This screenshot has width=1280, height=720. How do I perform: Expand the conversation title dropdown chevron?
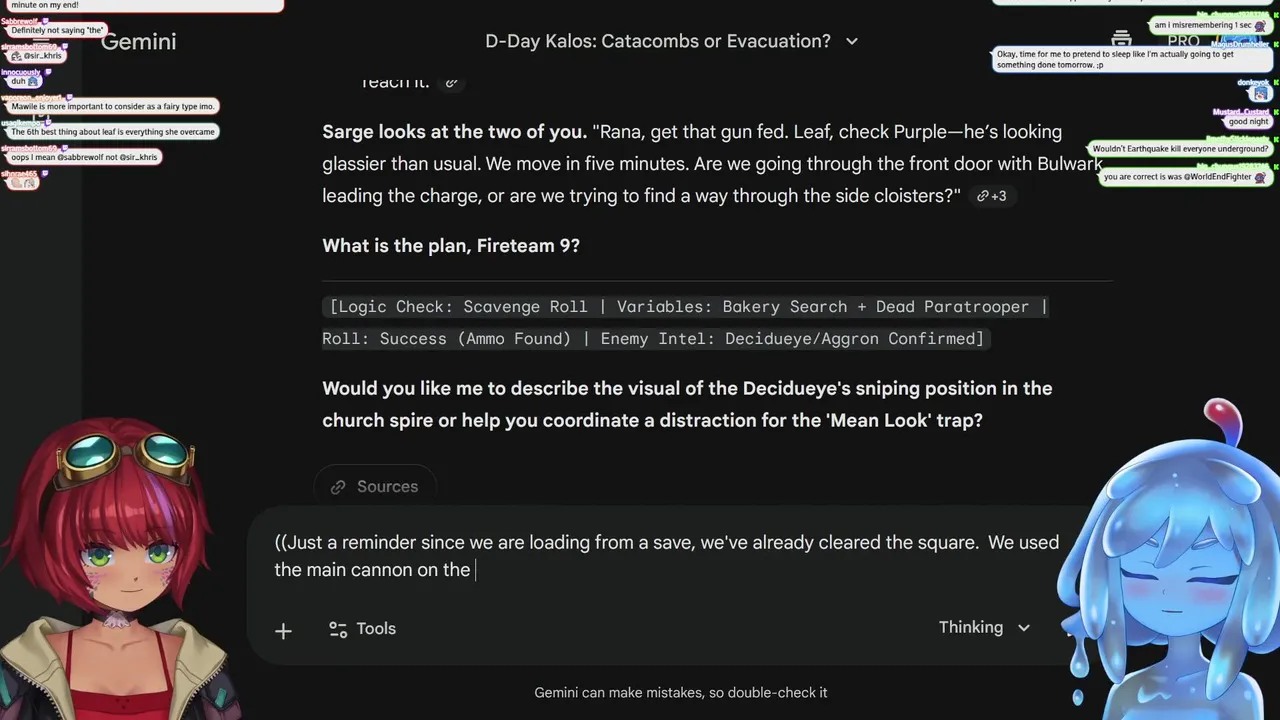click(x=852, y=41)
